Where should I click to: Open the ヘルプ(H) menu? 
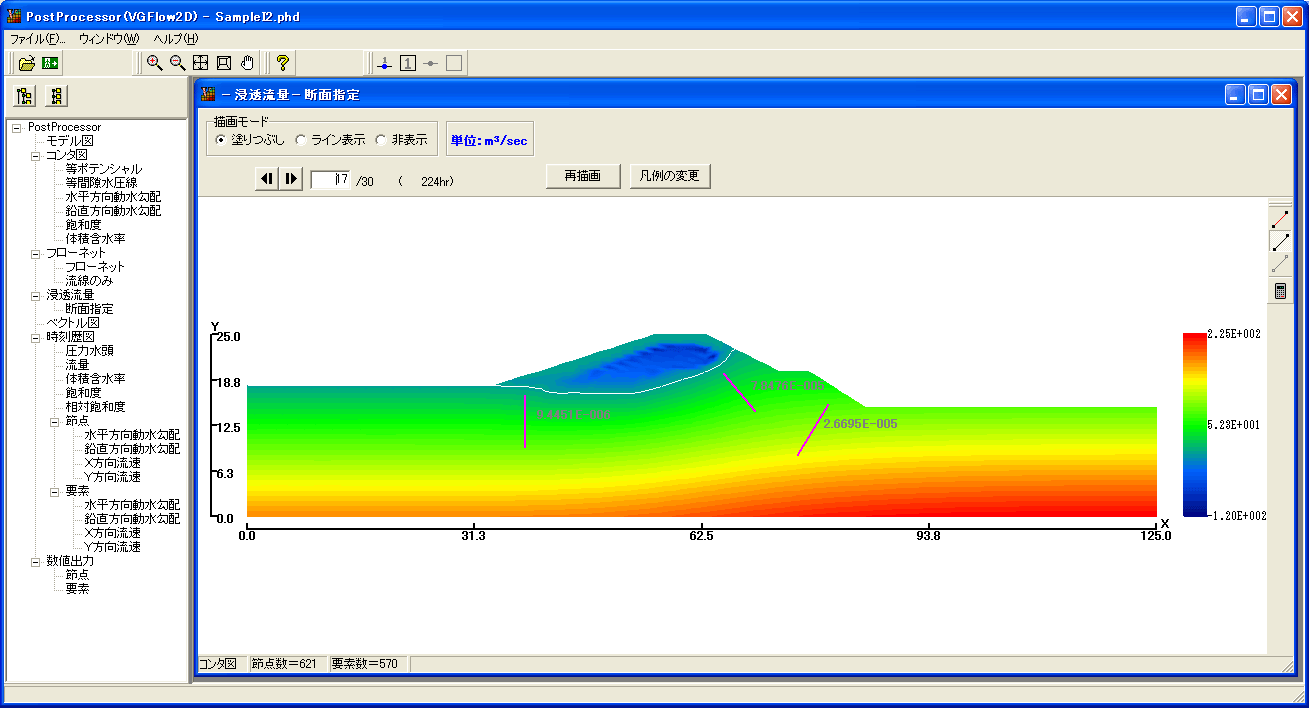pyautogui.click(x=175, y=39)
